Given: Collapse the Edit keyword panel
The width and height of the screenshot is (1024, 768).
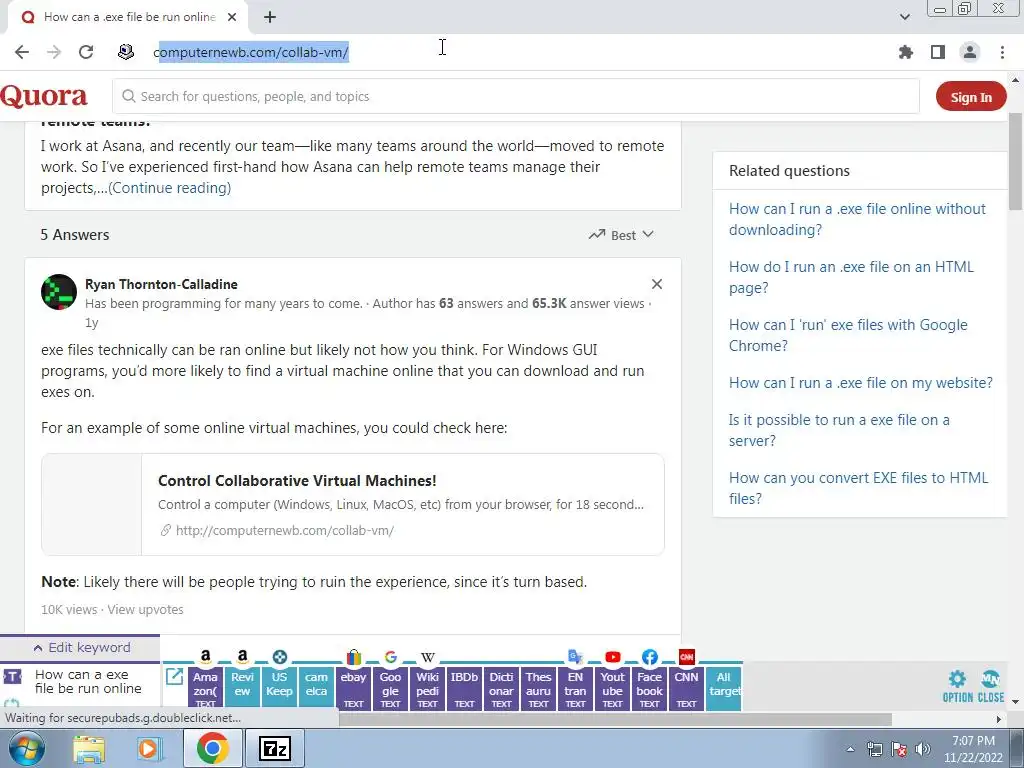Looking at the screenshot, I should coord(81,647).
